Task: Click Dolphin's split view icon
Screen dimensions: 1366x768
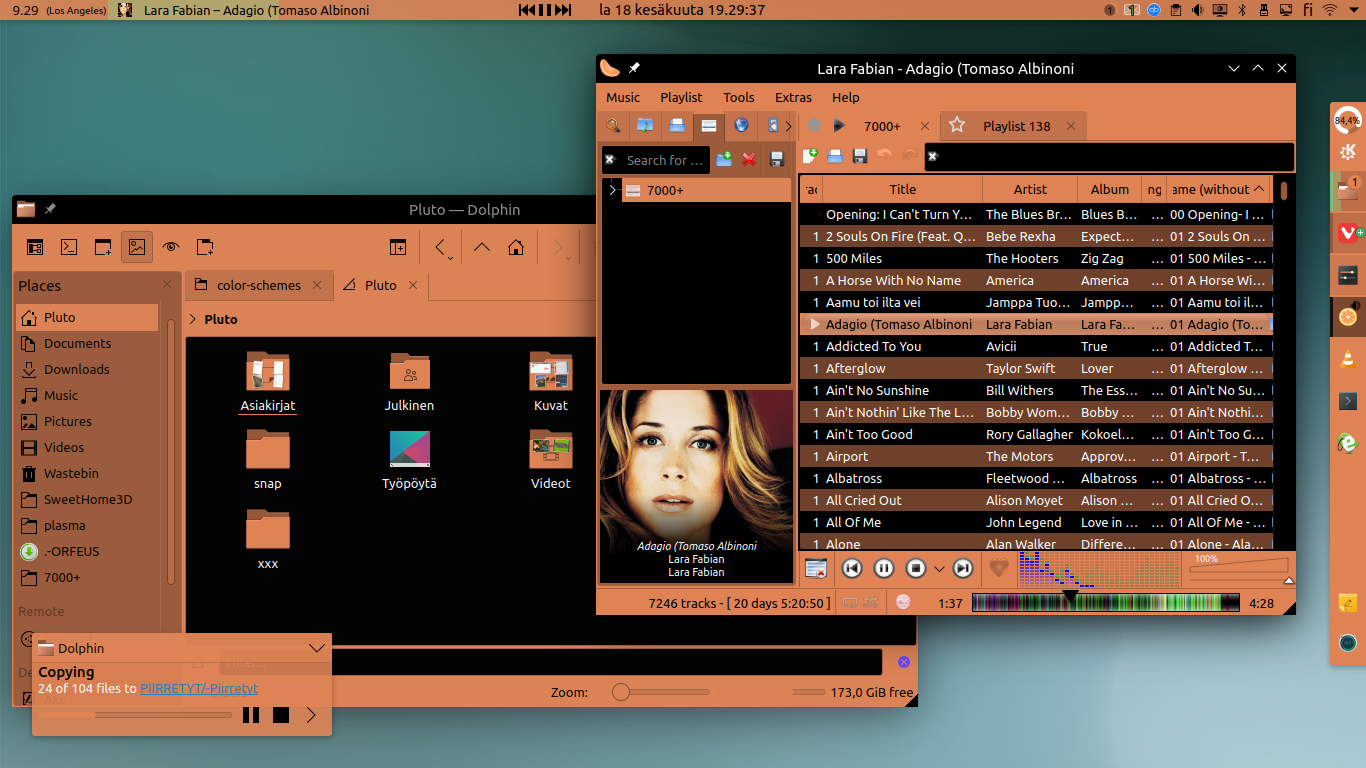Action: tap(398, 247)
